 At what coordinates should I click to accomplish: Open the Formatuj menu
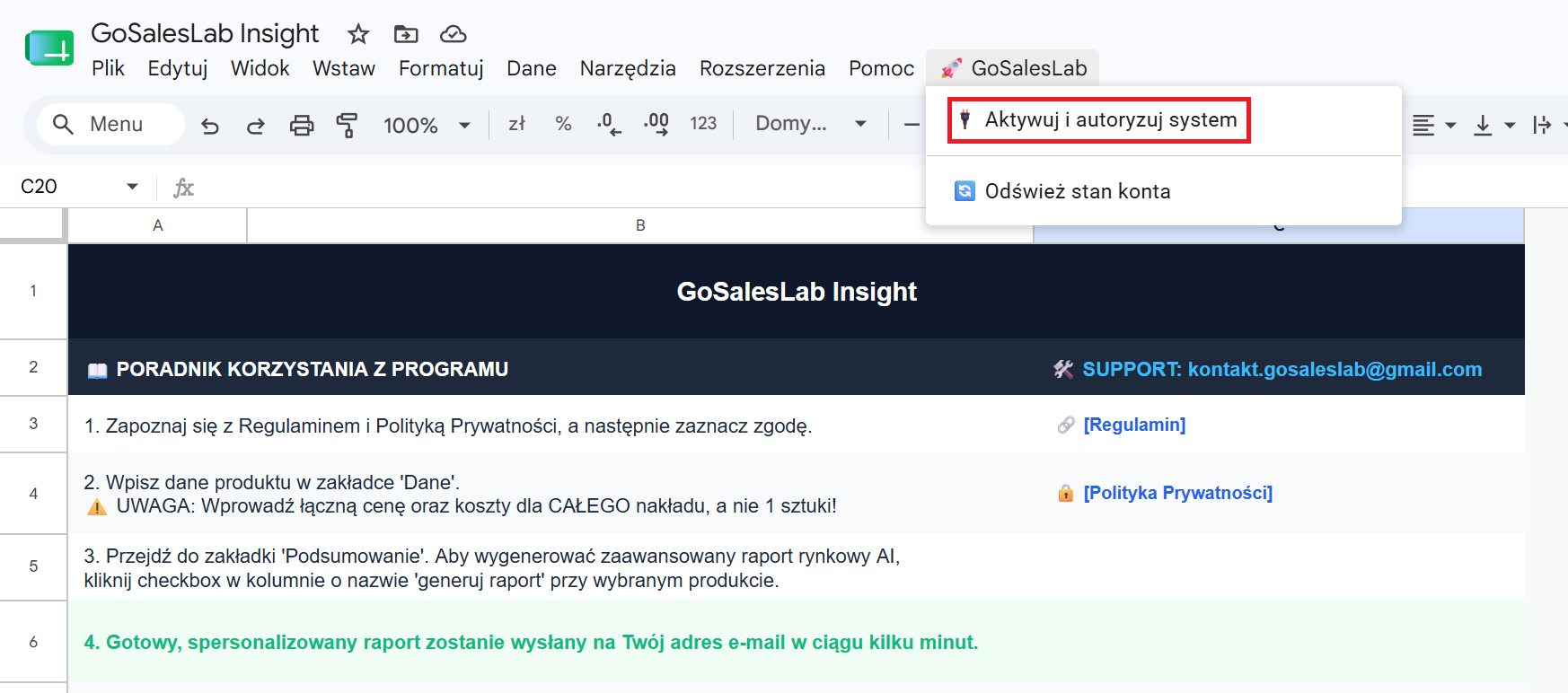(x=441, y=68)
